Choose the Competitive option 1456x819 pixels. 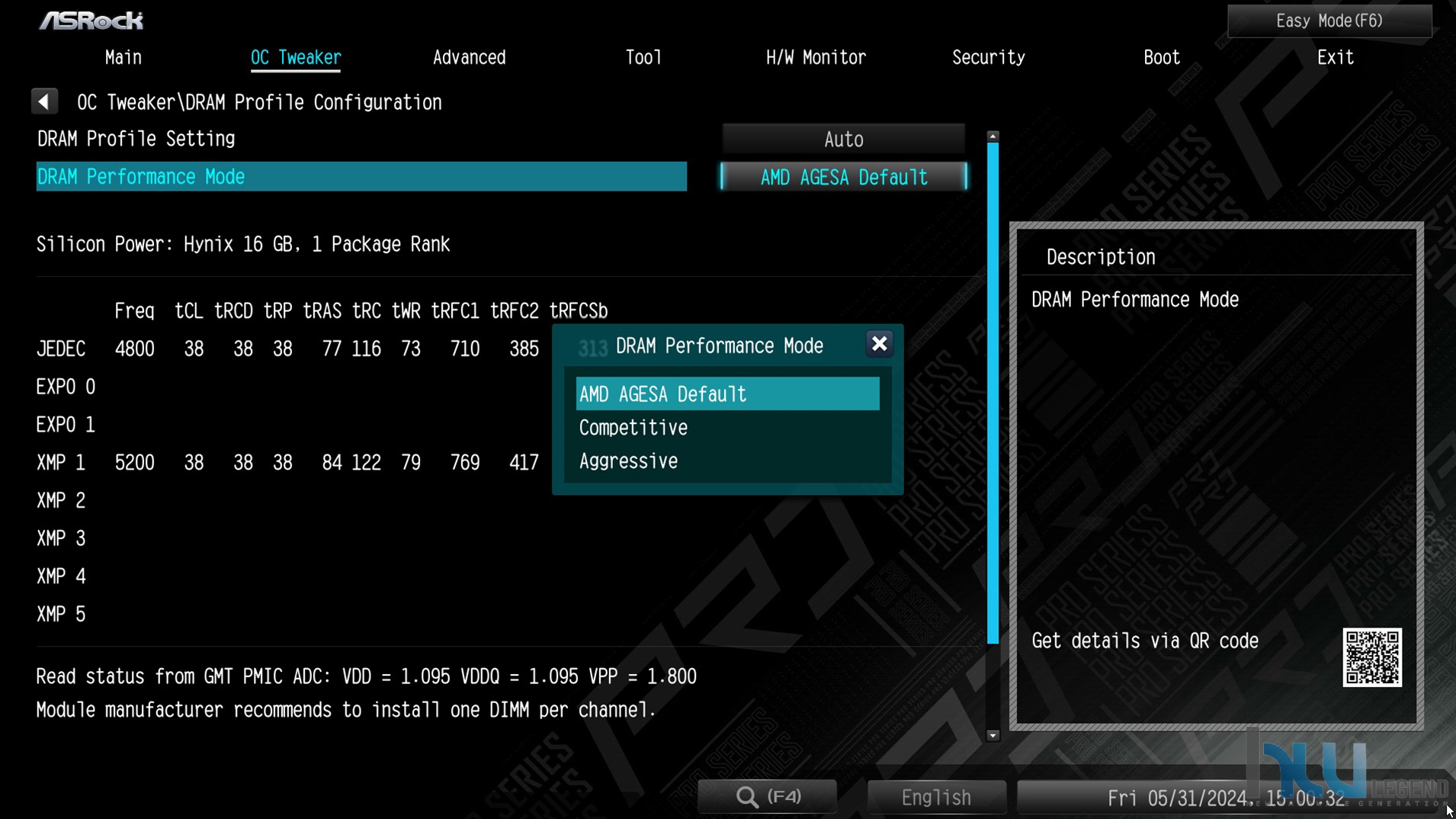pyautogui.click(x=727, y=428)
